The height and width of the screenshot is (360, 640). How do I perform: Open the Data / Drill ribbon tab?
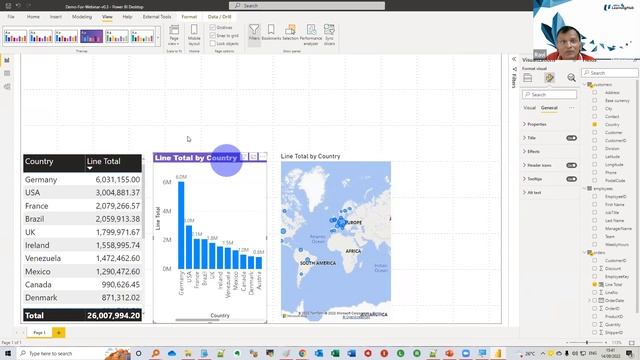220,17
